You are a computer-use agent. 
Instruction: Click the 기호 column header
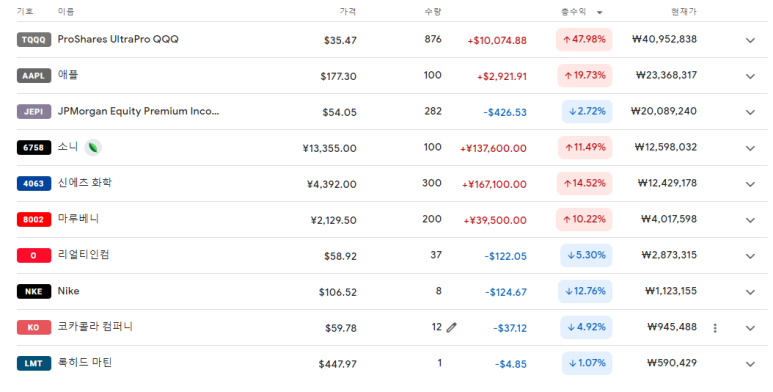point(25,11)
